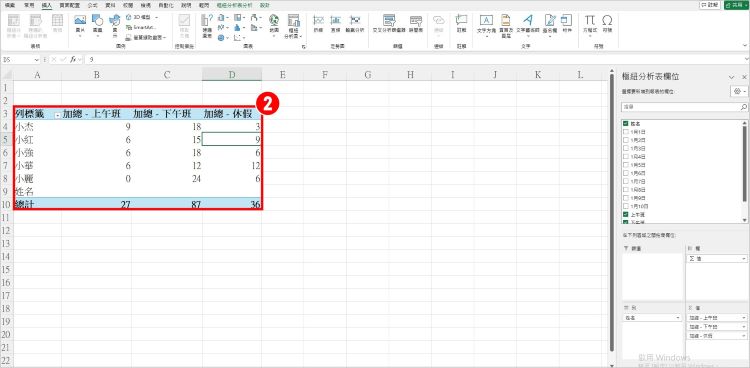The width and height of the screenshot is (750, 368).
Task: Open 加總 - 上午班 value field dropdown
Action: [x=744, y=318]
